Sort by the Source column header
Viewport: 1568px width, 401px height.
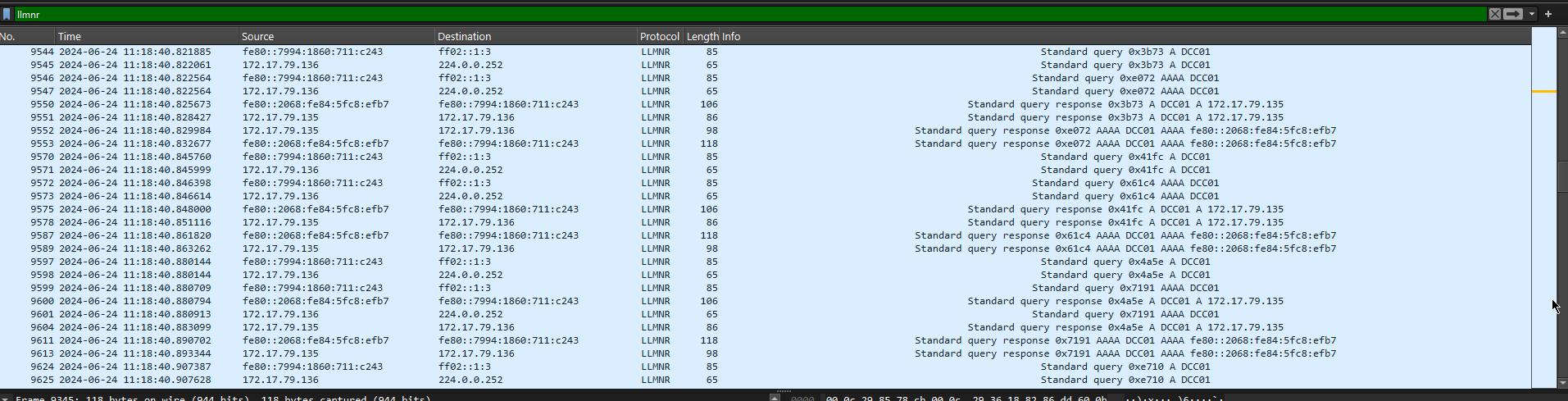click(336, 36)
